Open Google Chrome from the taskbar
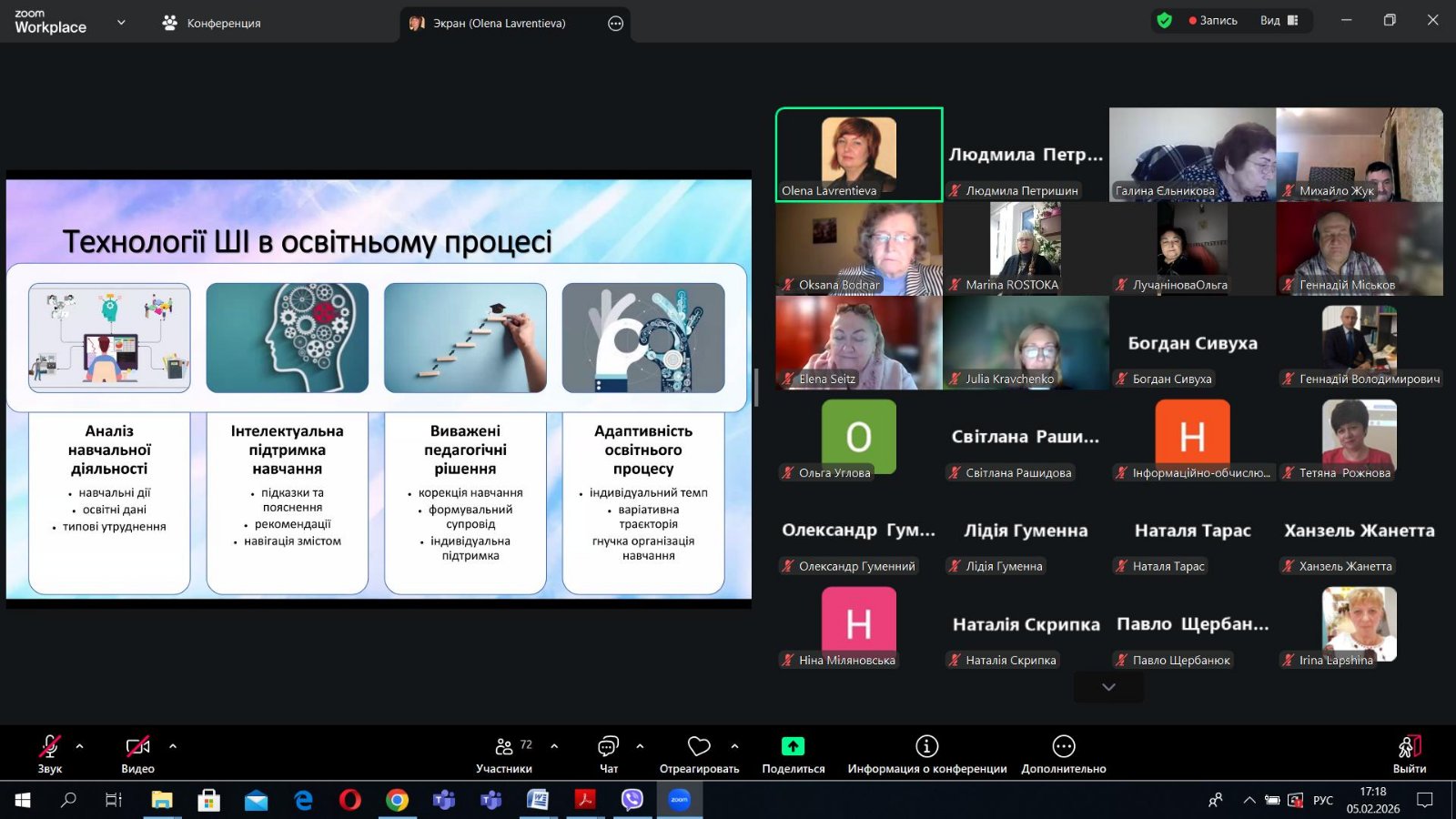 (x=397, y=800)
